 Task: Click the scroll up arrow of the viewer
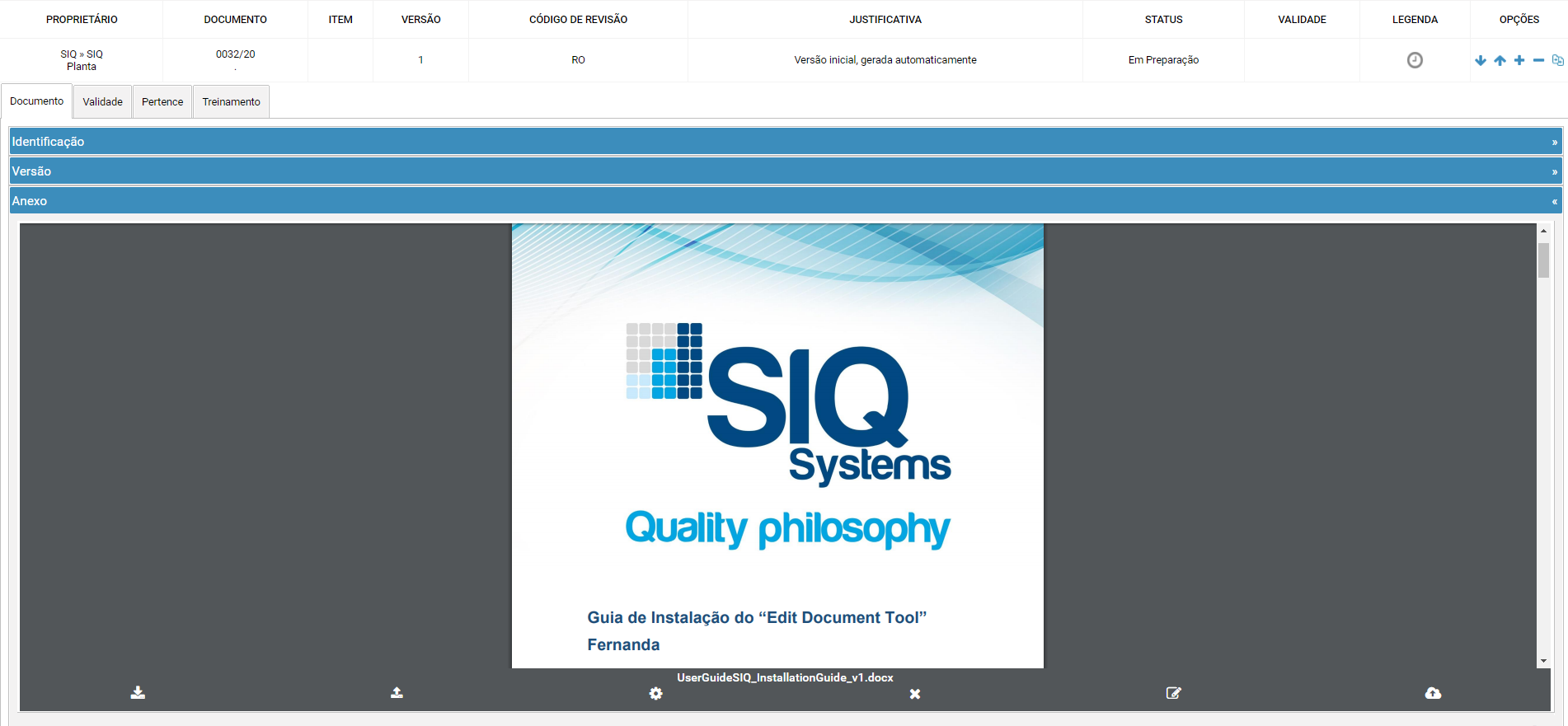tap(1543, 231)
